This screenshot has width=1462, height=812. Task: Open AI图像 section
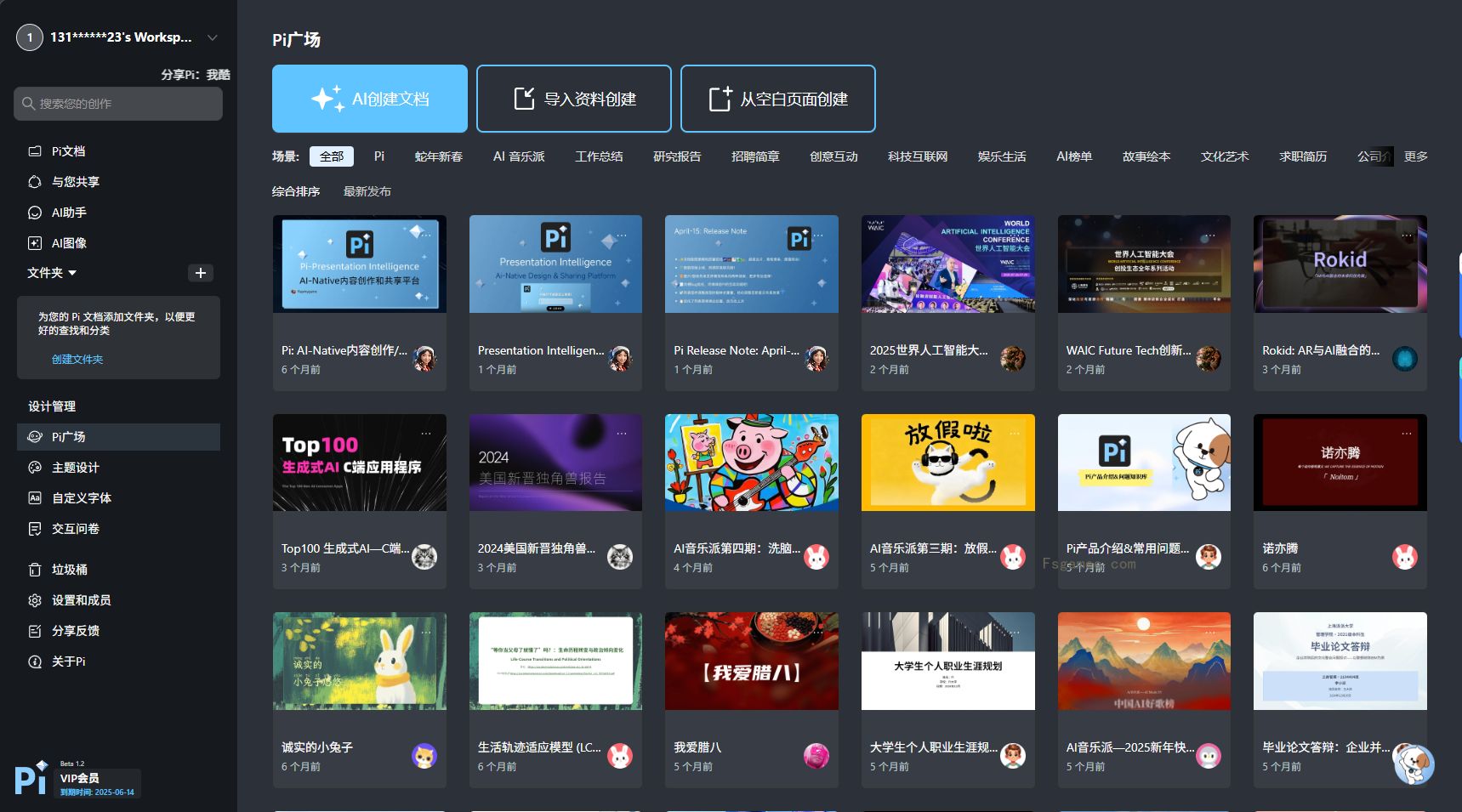click(118, 243)
